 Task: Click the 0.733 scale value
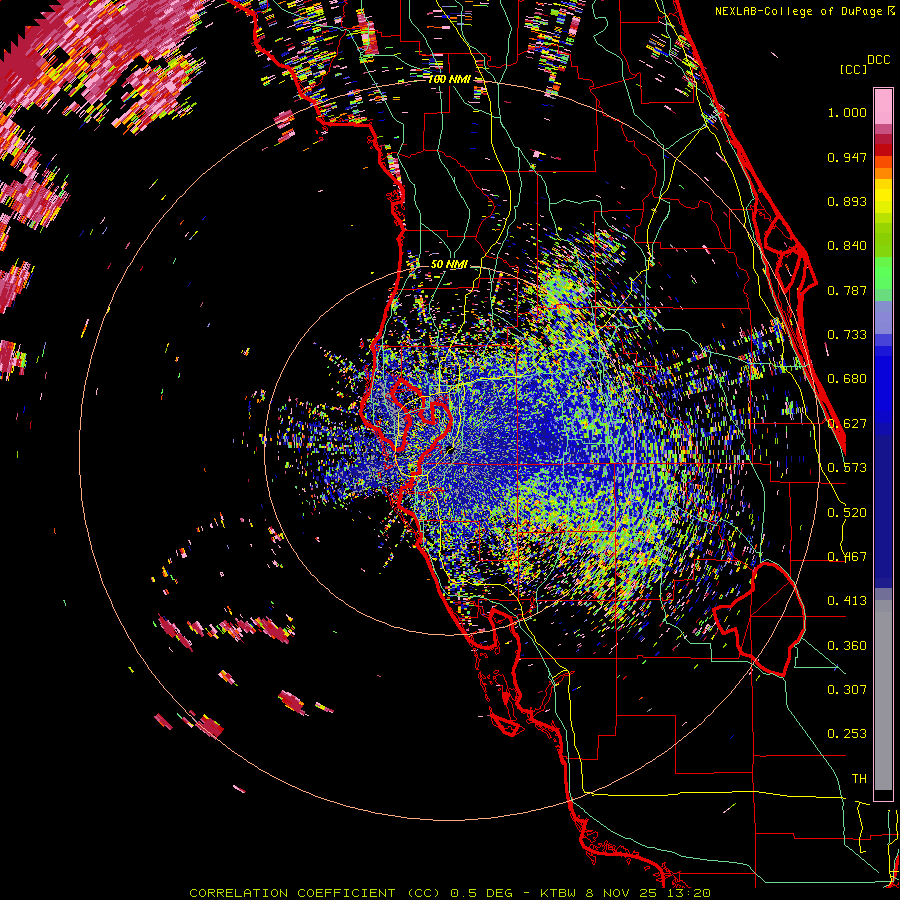tap(847, 335)
